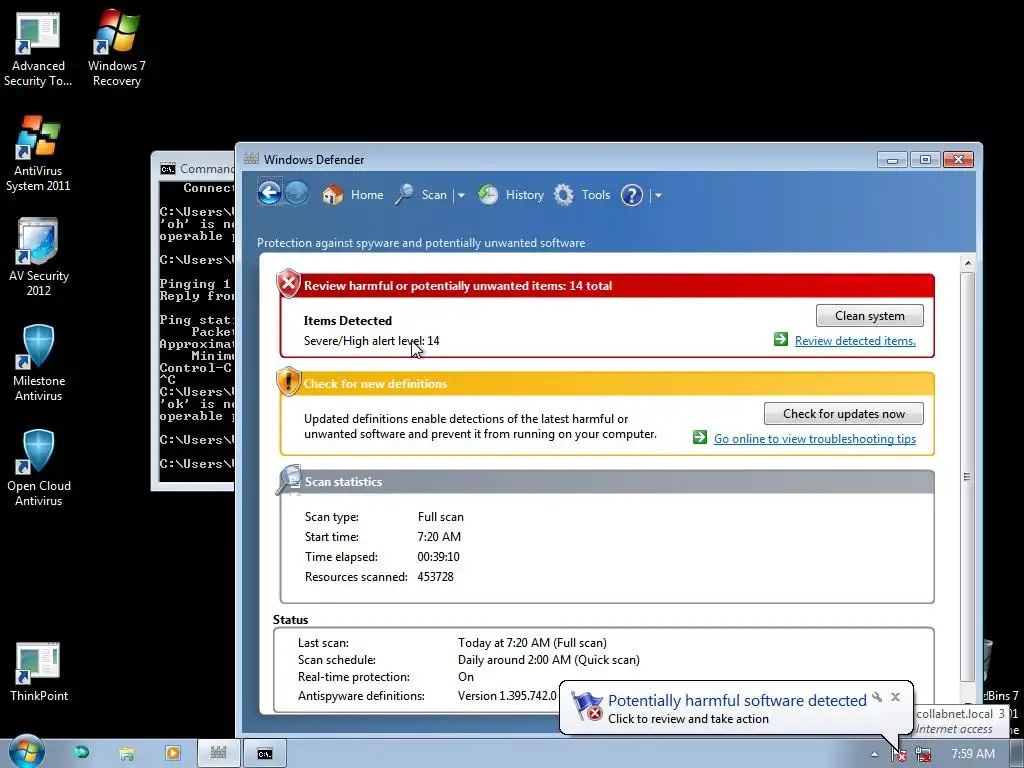Close the harmful software notification balloon
1024x768 pixels.
895,697
